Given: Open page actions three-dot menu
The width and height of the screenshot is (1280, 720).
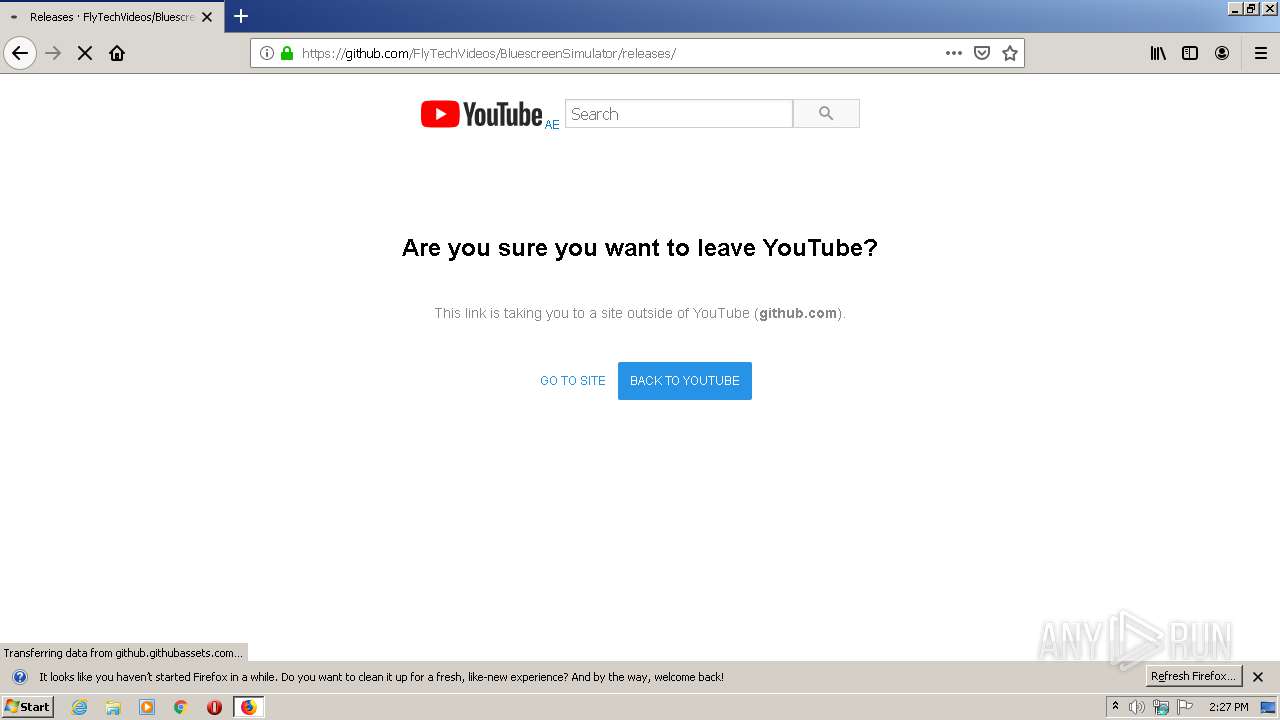Looking at the screenshot, I should [953, 53].
